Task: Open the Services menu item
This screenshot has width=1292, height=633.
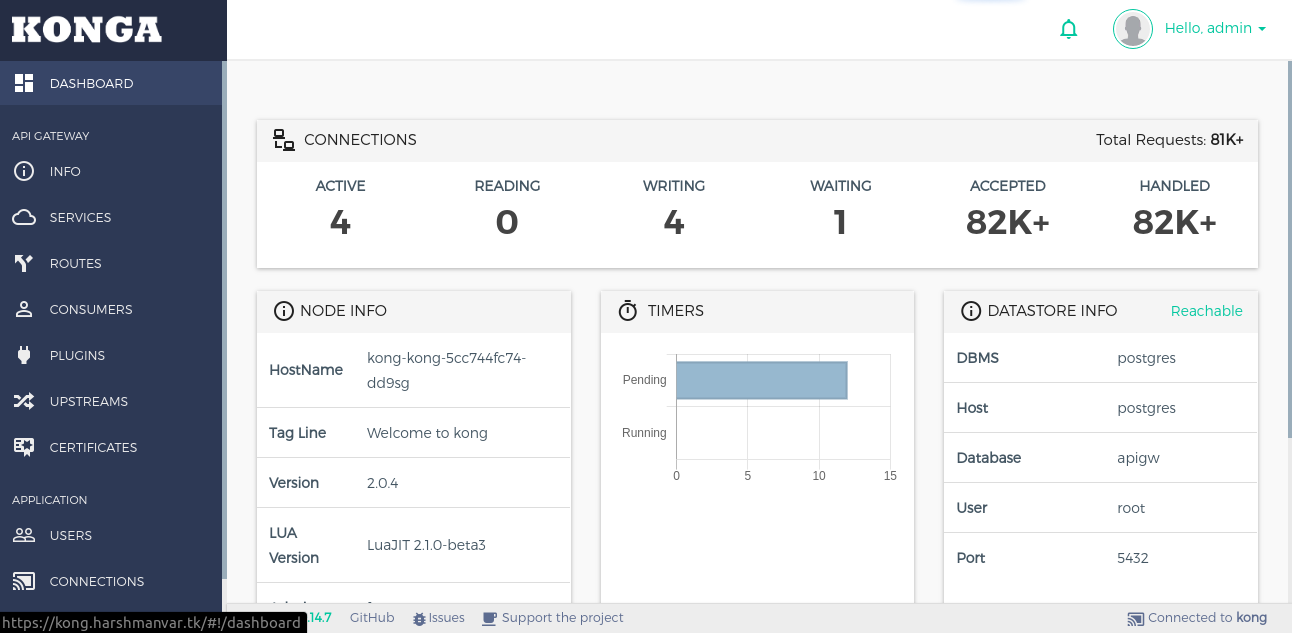Action: pos(111,217)
